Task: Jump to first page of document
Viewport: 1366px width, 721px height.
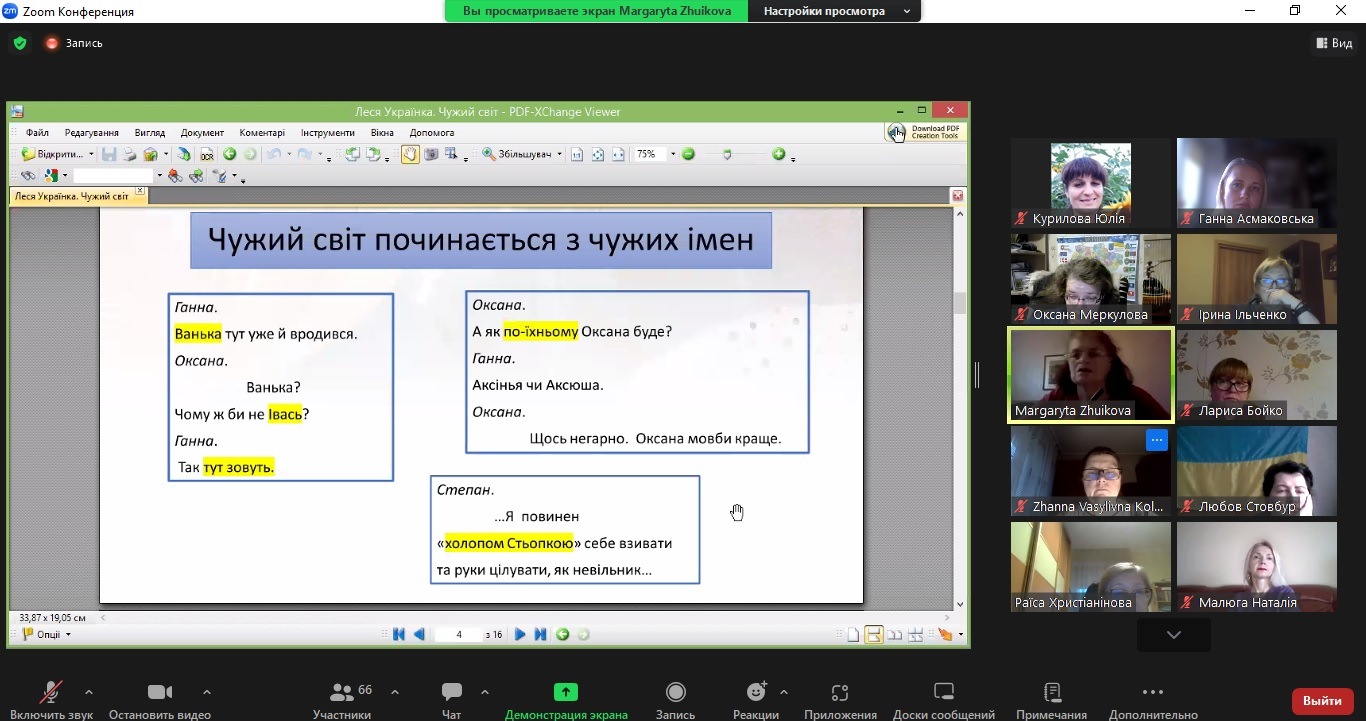Action: (x=399, y=634)
